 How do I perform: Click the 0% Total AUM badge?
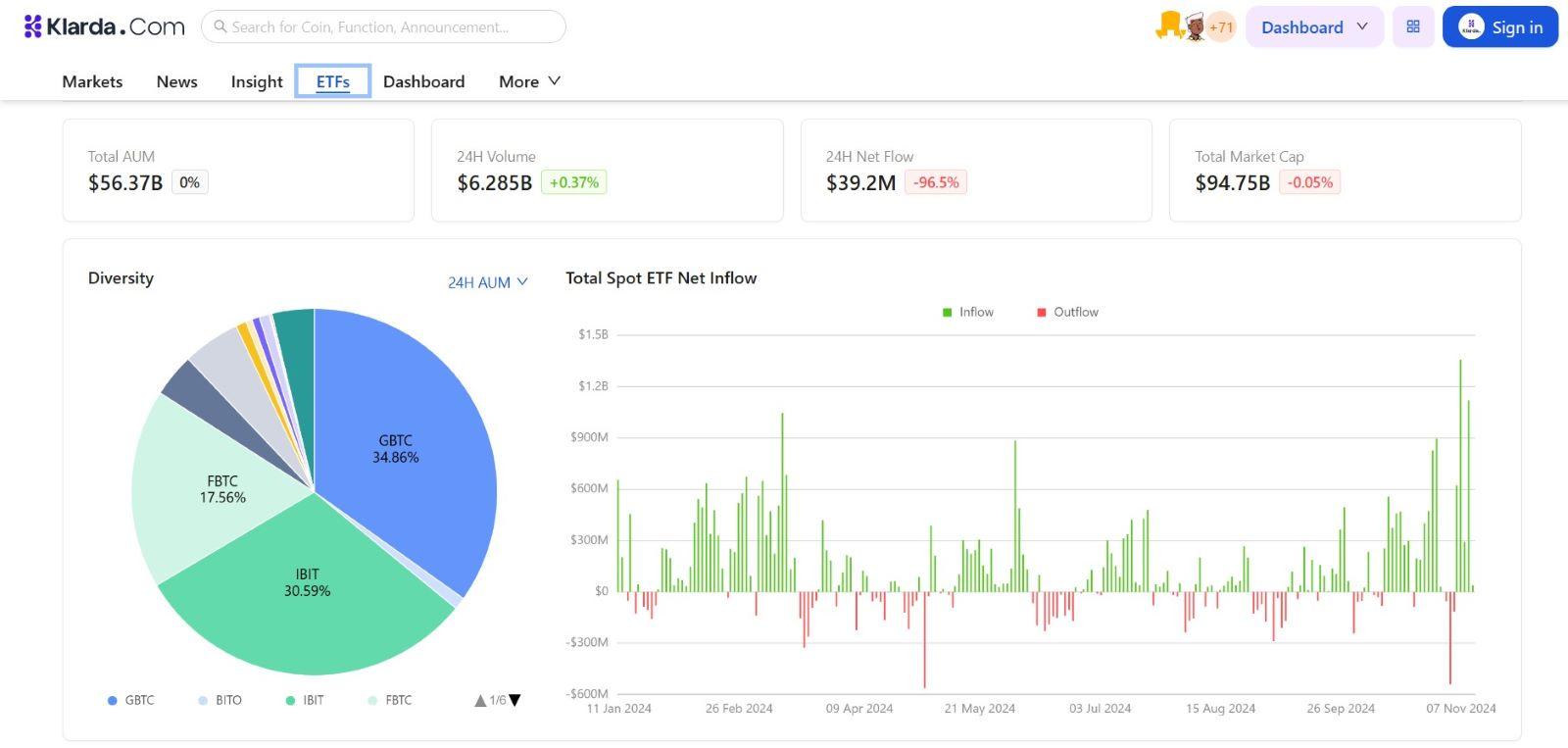coord(190,182)
